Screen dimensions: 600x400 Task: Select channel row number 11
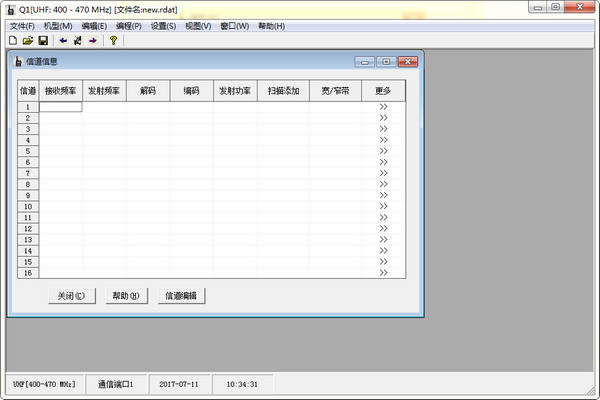28,218
